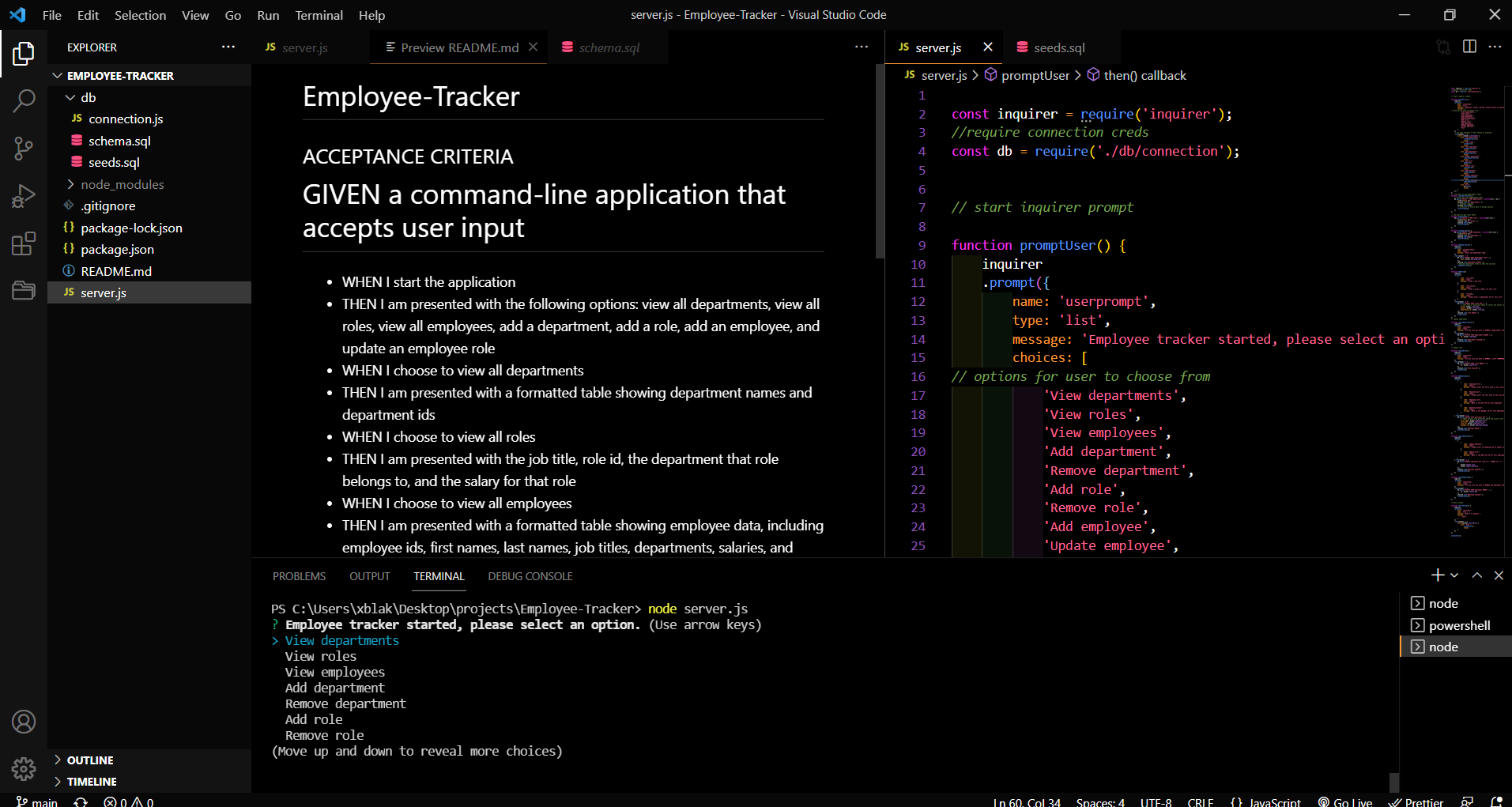Open the Extensions view
1512x807 pixels.
[x=24, y=243]
